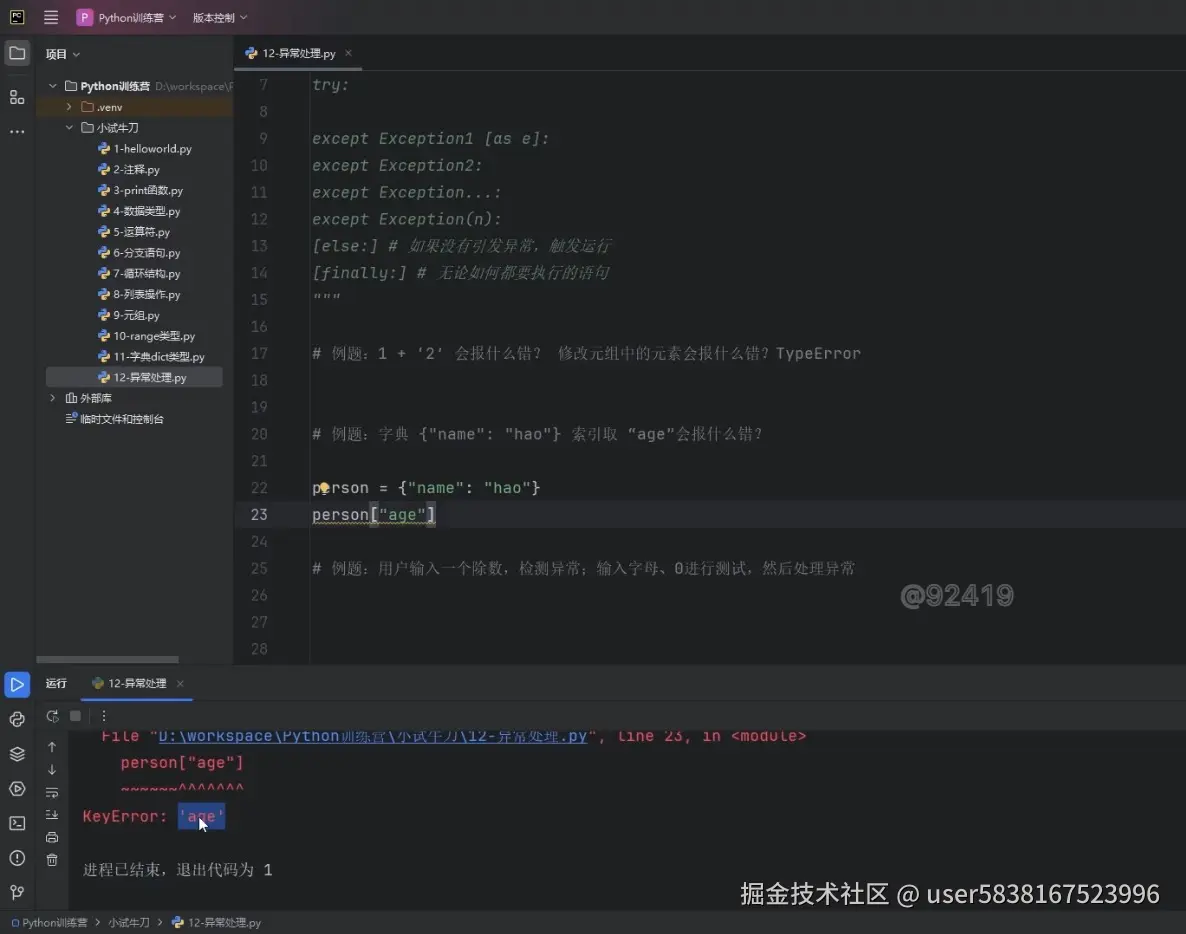The height and width of the screenshot is (934, 1186).
Task: Open the 项目 view dropdown
Action: 62,54
